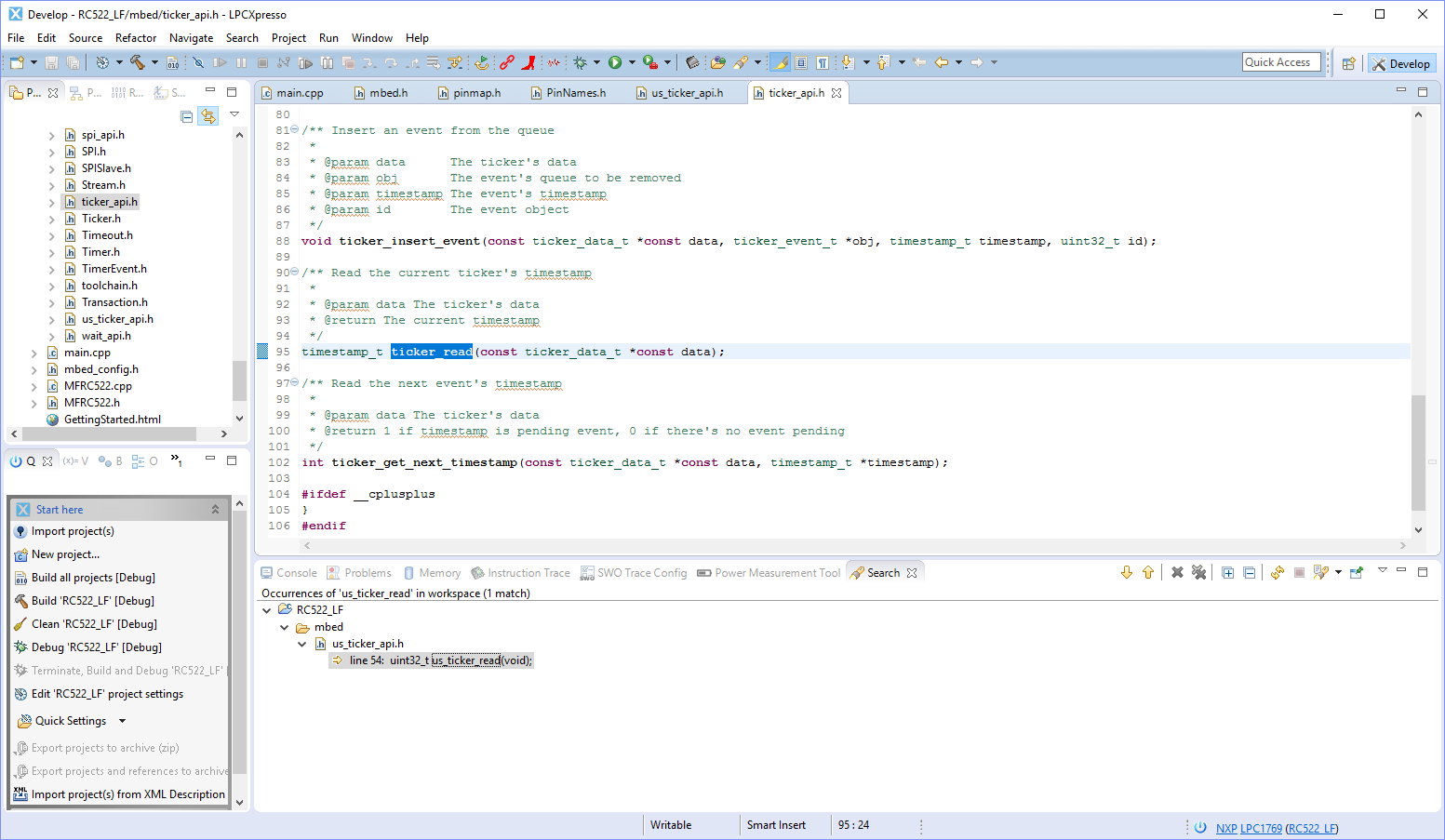The image size is (1445, 840).
Task: Click the red link chain toolbar icon
Action: [x=506, y=62]
